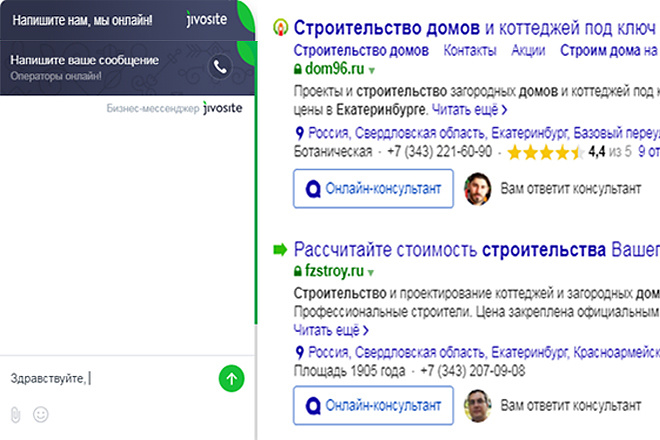Click the phone number +7 (343) 221-60-90
This screenshot has width=660, height=440.
(x=439, y=152)
